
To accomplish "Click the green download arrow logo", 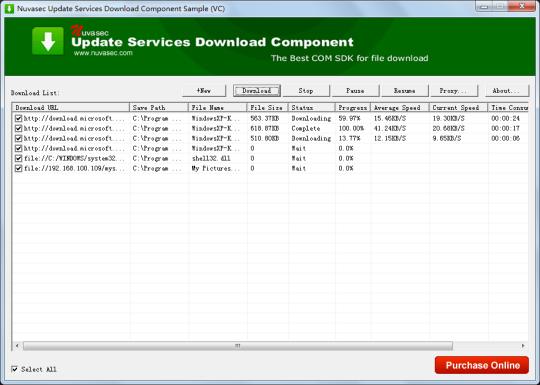I will pyautogui.click(x=48, y=41).
